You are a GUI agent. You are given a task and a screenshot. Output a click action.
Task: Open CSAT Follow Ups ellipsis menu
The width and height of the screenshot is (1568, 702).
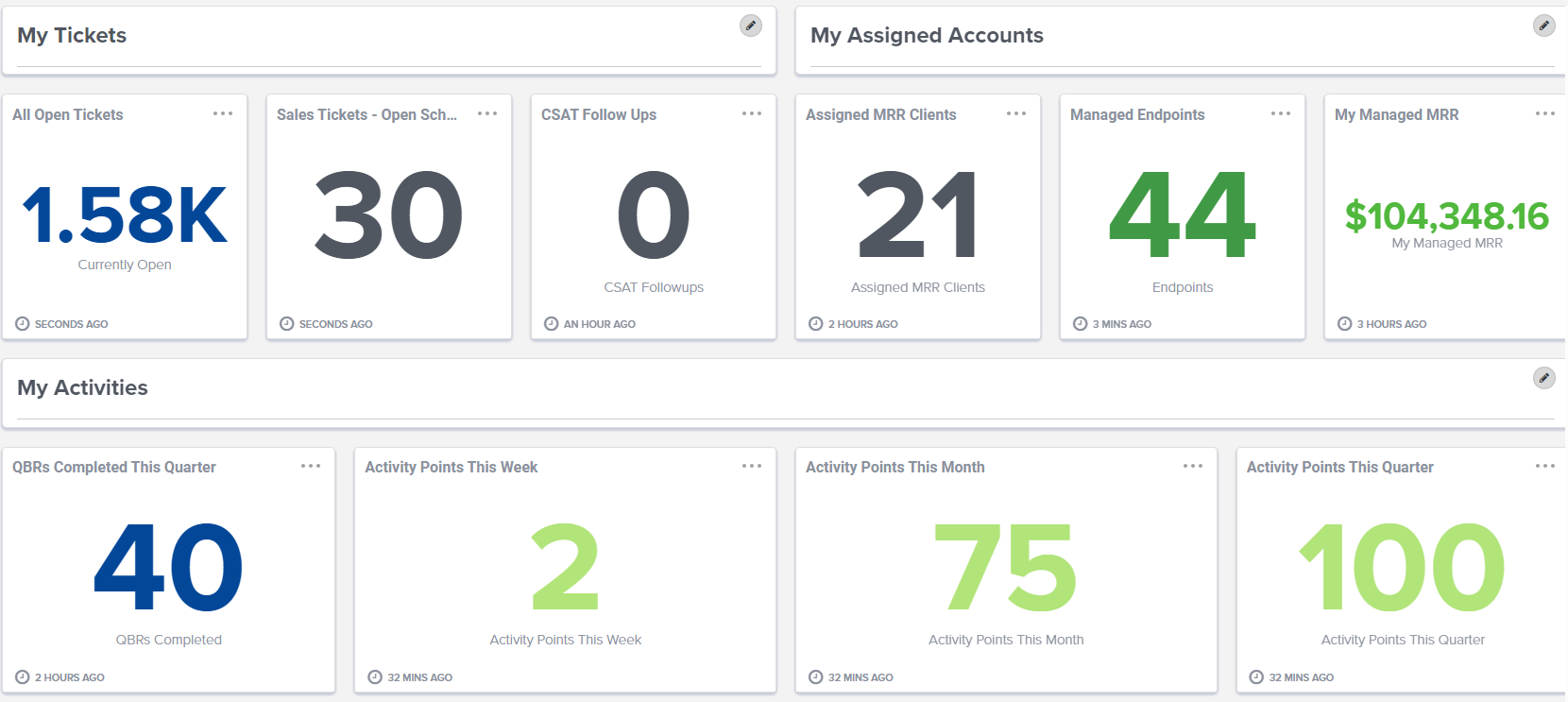point(752,113)
